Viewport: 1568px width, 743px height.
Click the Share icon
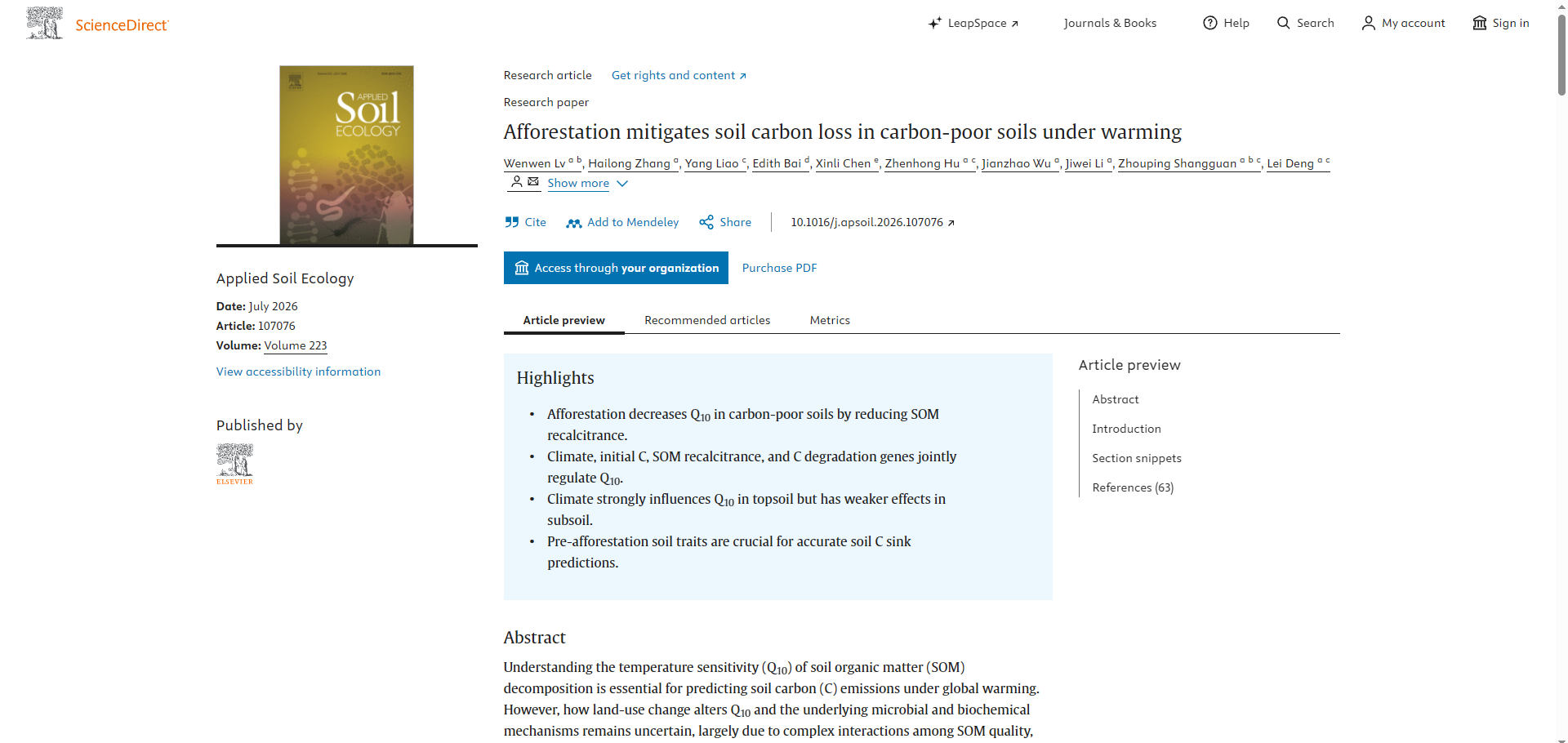[x=706, y=222]
